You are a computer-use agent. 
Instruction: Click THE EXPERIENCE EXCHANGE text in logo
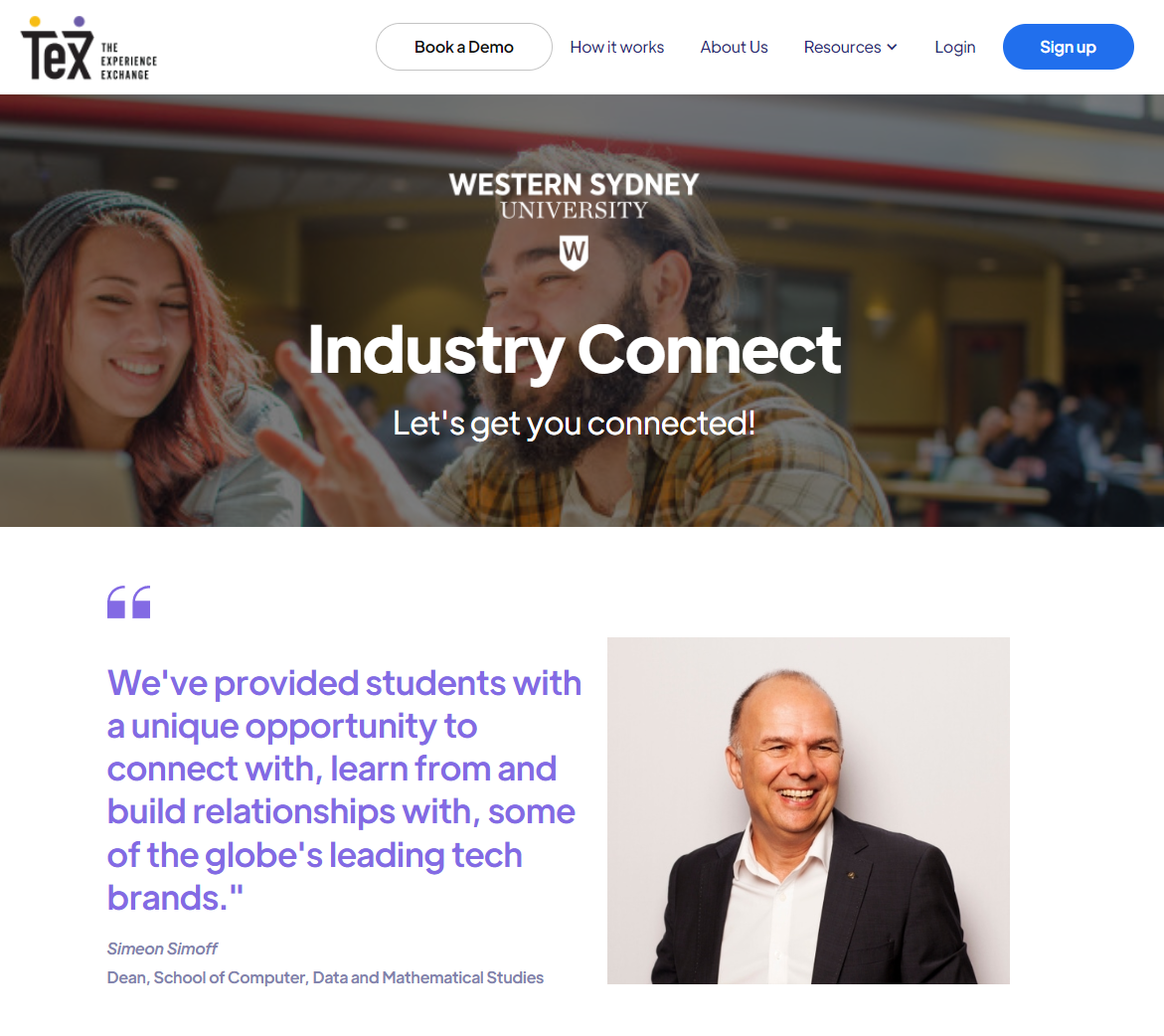(x=128, y=61)
